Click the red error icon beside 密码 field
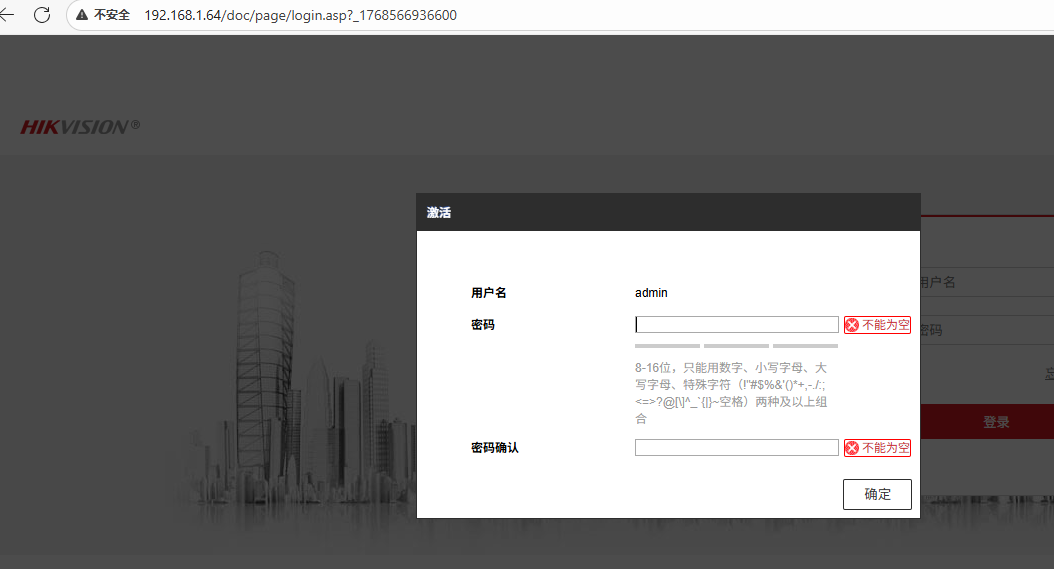The width and height of the screenshot is (1054, 569). point(852,325)
